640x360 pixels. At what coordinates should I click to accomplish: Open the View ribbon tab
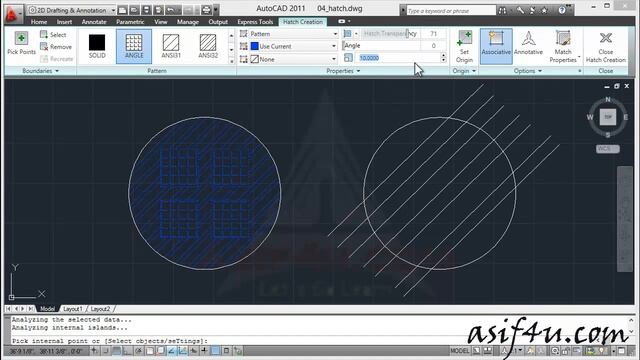(160, 22)
